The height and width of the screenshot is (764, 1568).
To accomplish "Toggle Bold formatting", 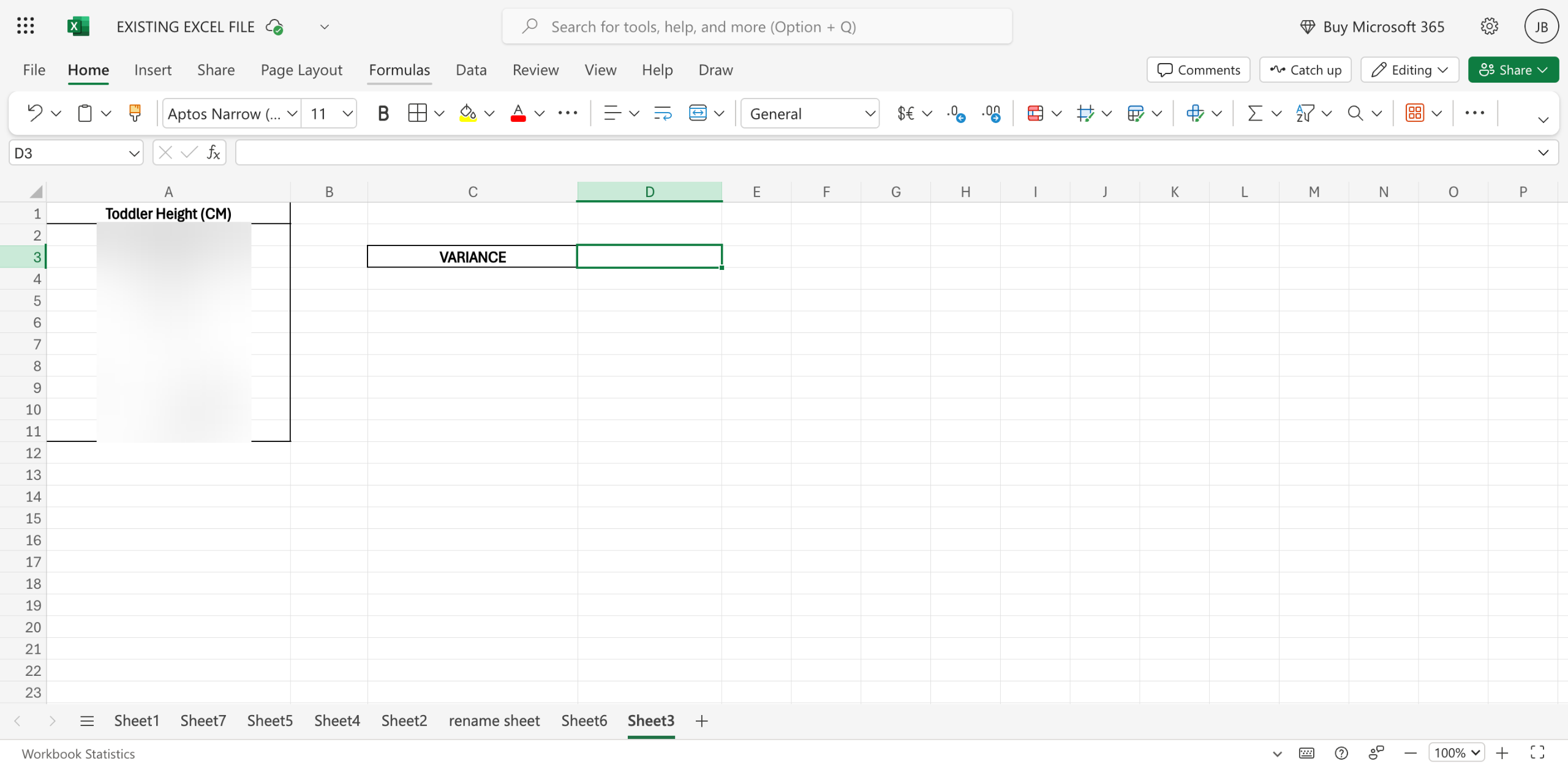I will coord(383,113).
